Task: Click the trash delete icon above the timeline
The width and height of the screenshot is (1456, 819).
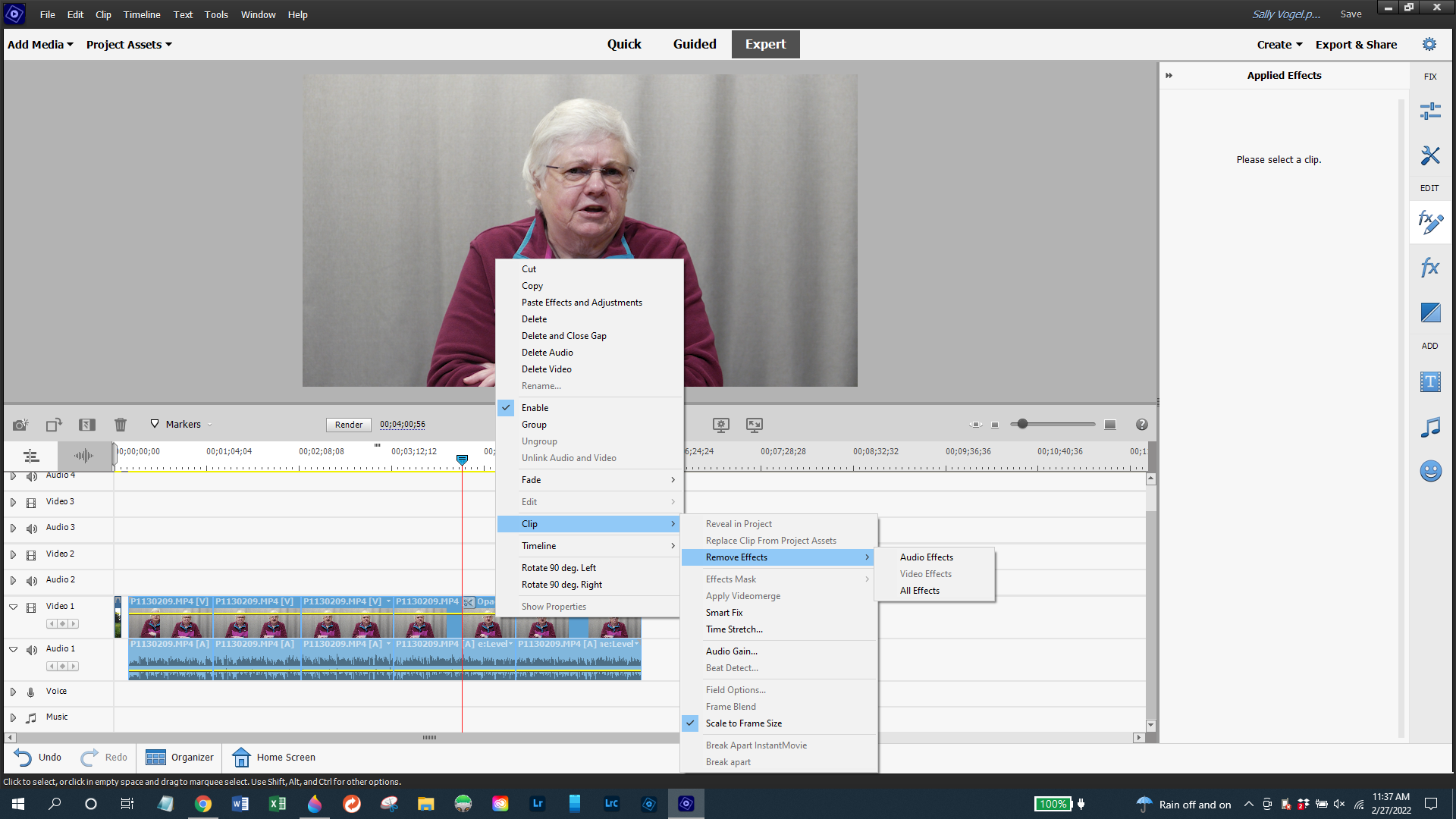Action: (120, 425)
